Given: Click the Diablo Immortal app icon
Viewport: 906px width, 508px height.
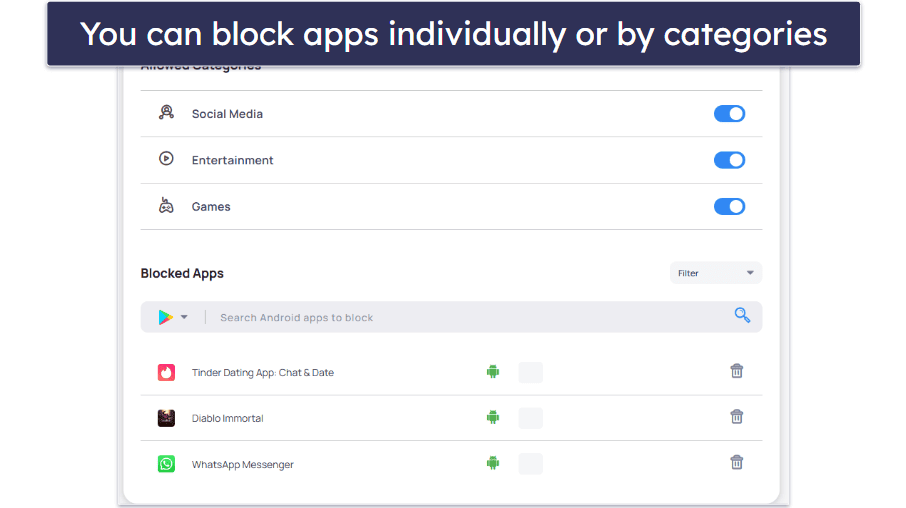Looking at the screenshot, I should [166, 418].
